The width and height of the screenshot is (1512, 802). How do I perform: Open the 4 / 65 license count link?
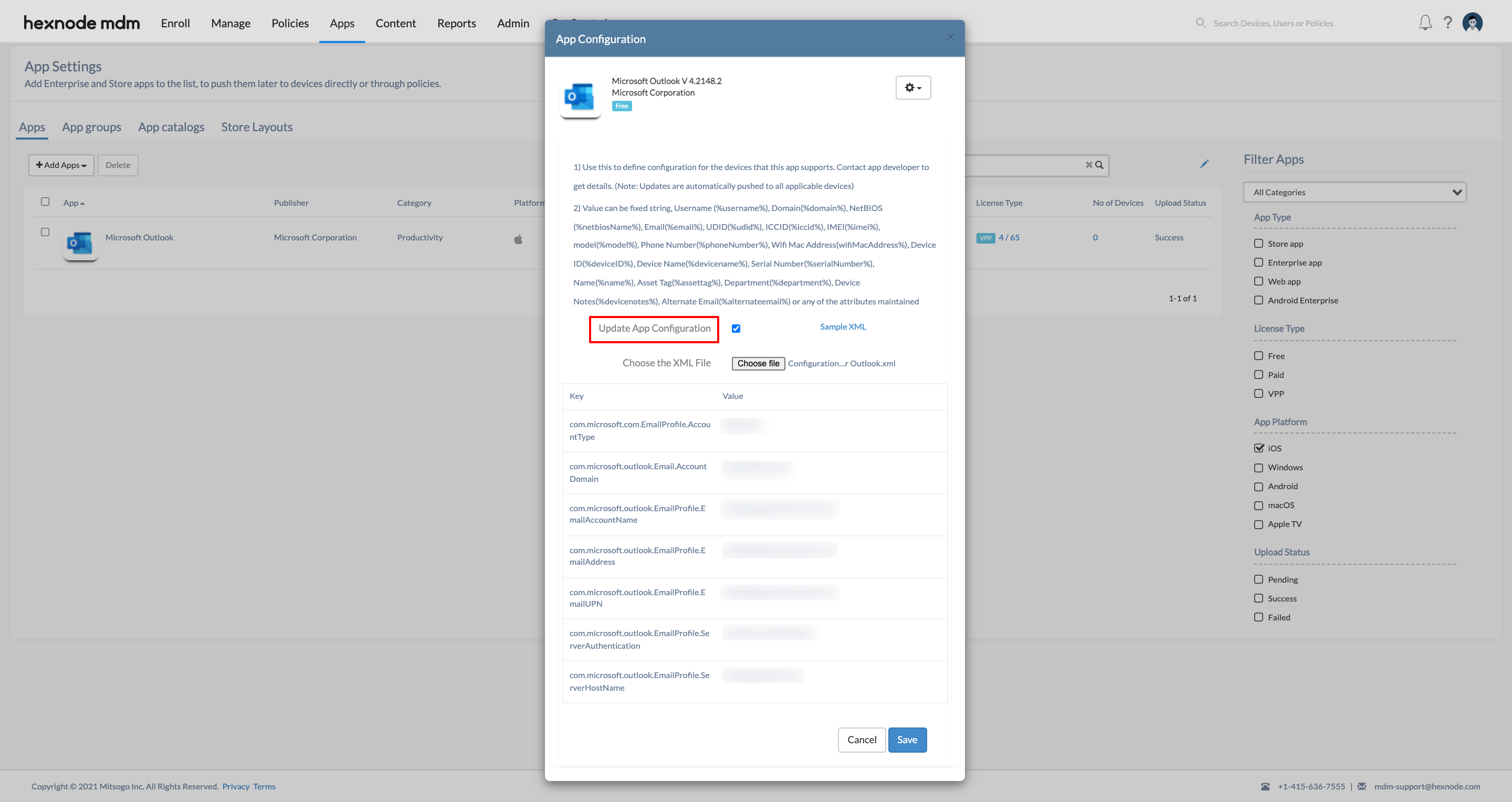[x=1009, y=238]
